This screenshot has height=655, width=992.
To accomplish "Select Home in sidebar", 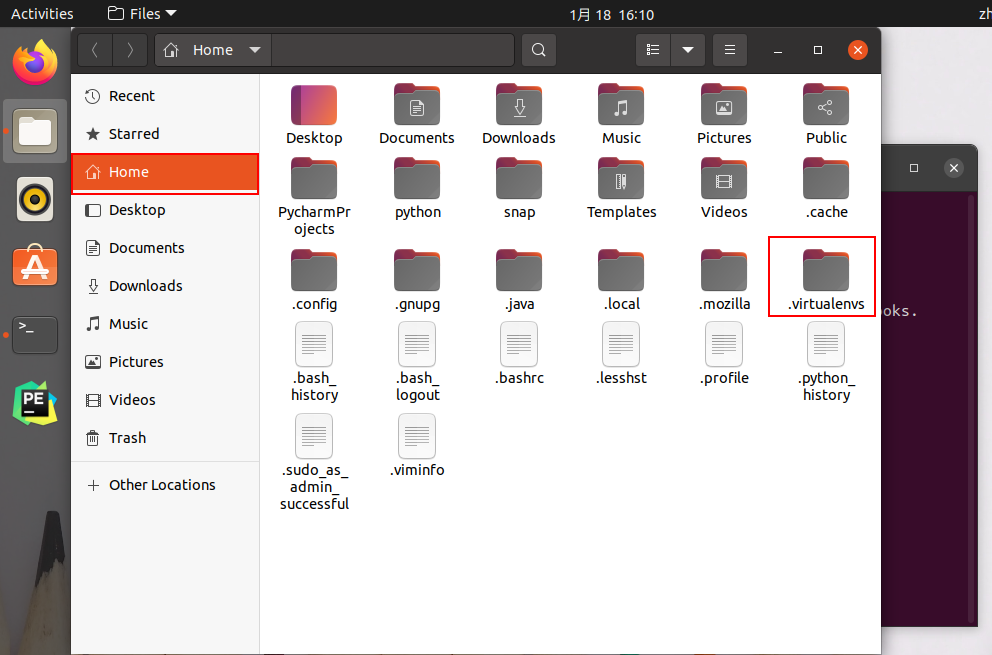I will (165, 172).
